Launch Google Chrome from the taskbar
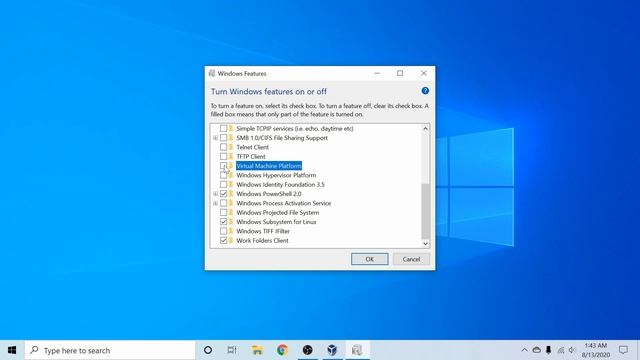Viewport: 640px width, 360px height. tap(282, 350)
